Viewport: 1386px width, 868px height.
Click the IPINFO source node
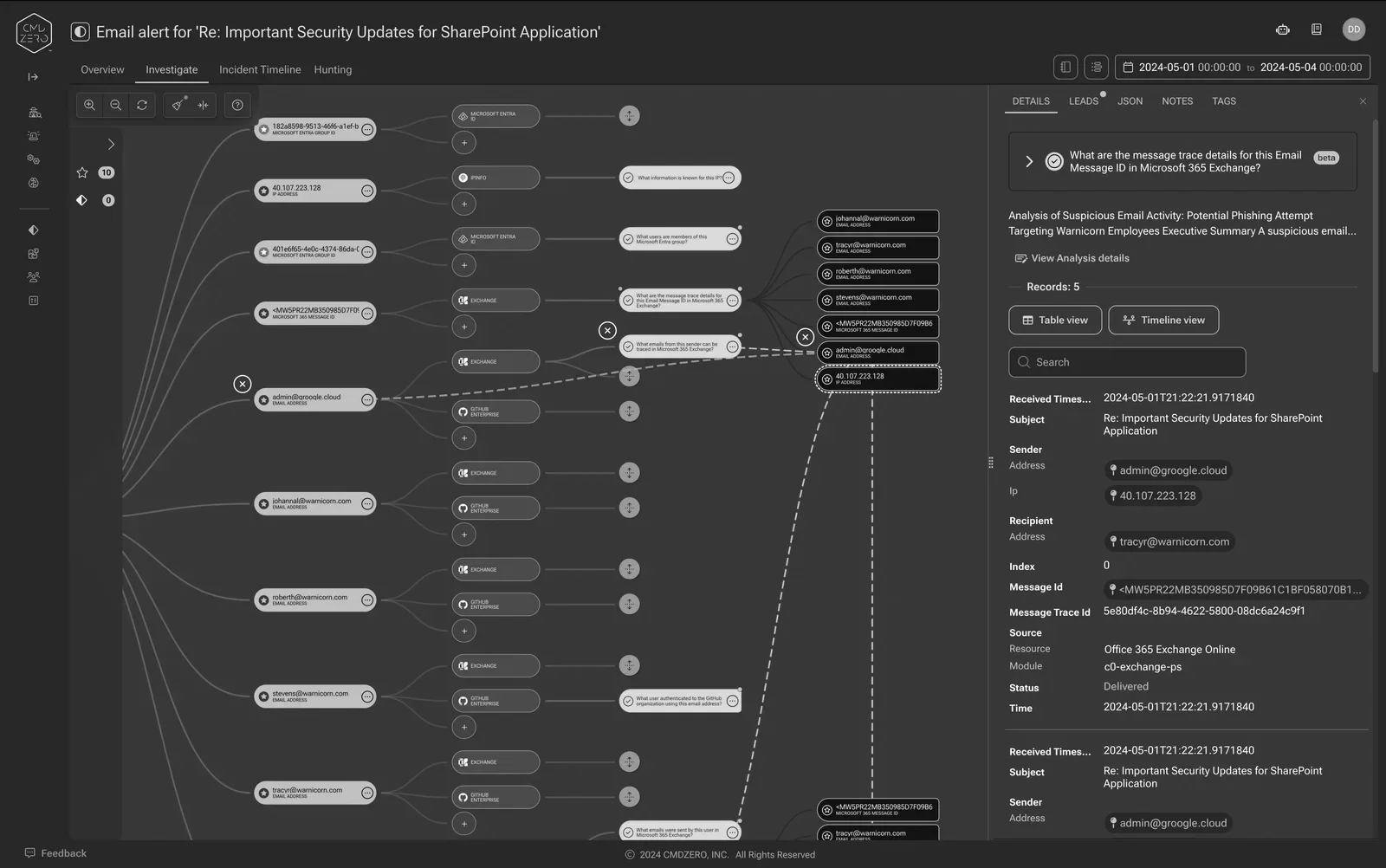point(495,178)
